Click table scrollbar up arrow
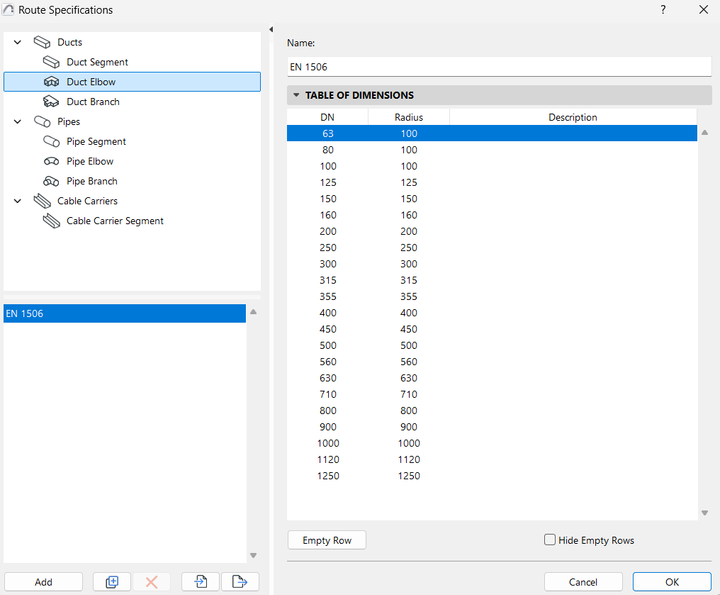The width and height of the screenshot is (720, 595). [x=705, y=133]
